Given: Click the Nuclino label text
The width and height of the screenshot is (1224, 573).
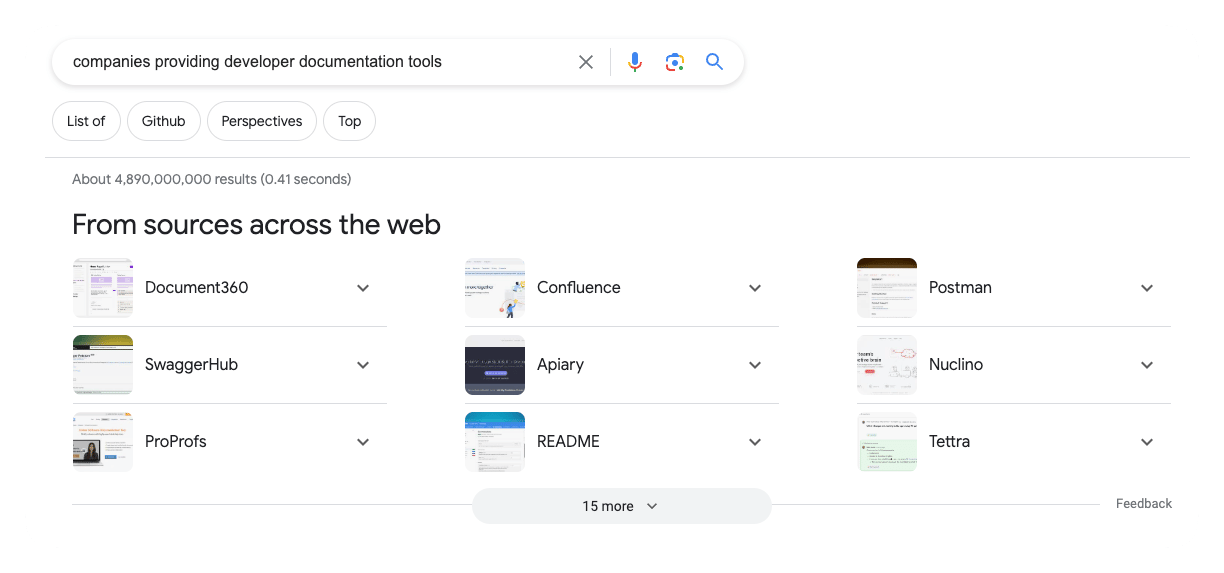Looking at the screenshot, I should [x=956, y=365].
